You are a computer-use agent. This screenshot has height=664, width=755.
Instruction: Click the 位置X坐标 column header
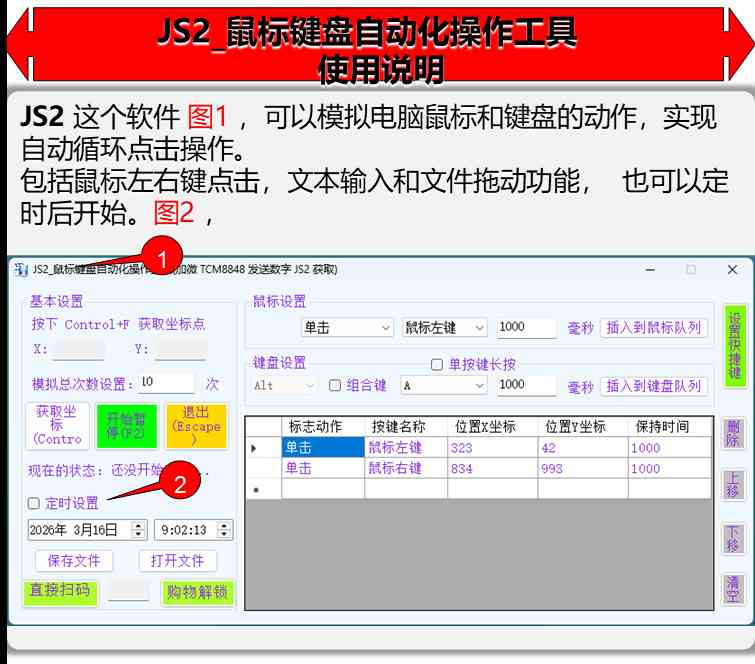493,427
